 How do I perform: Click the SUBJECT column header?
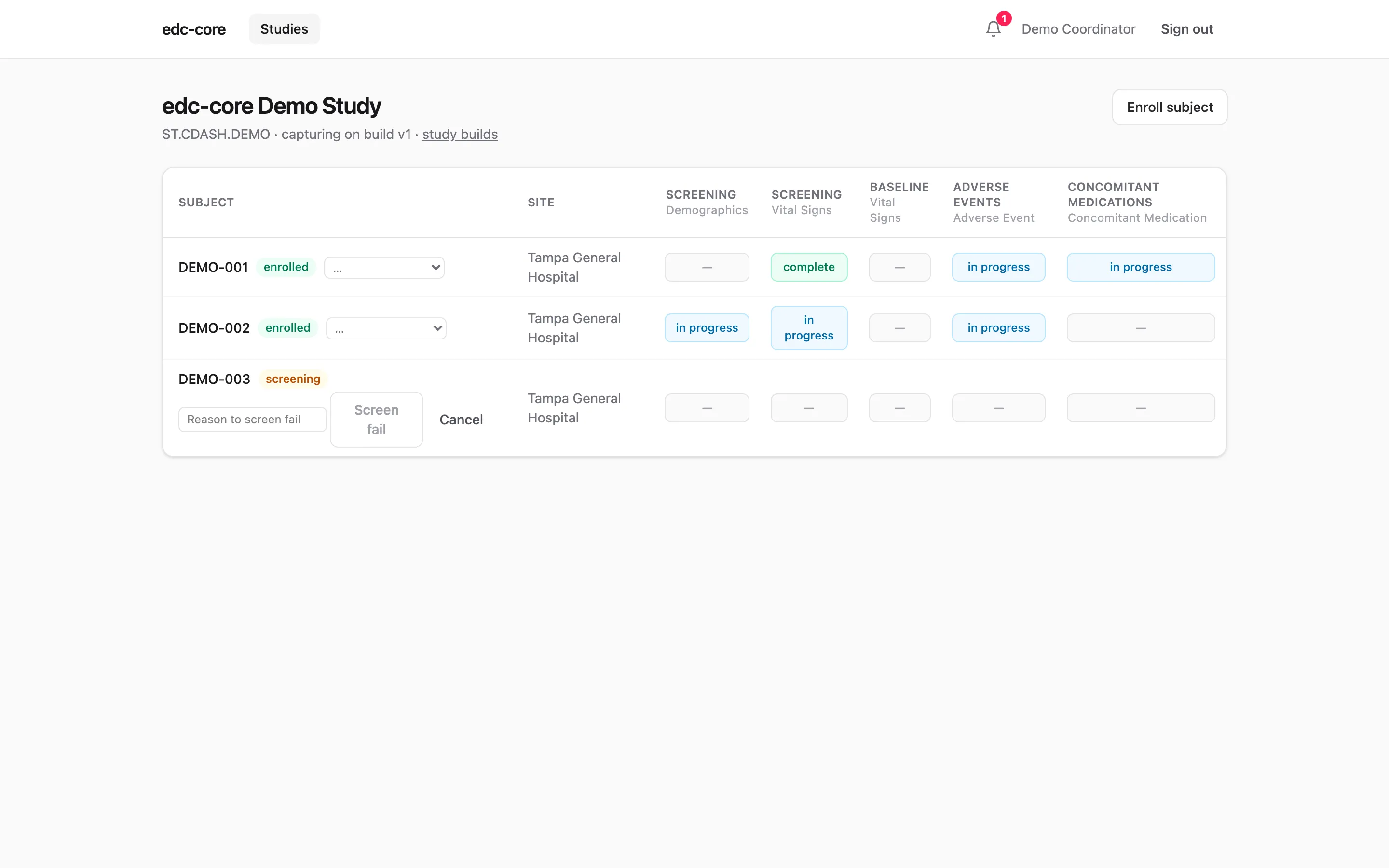[x=206, y=203]
